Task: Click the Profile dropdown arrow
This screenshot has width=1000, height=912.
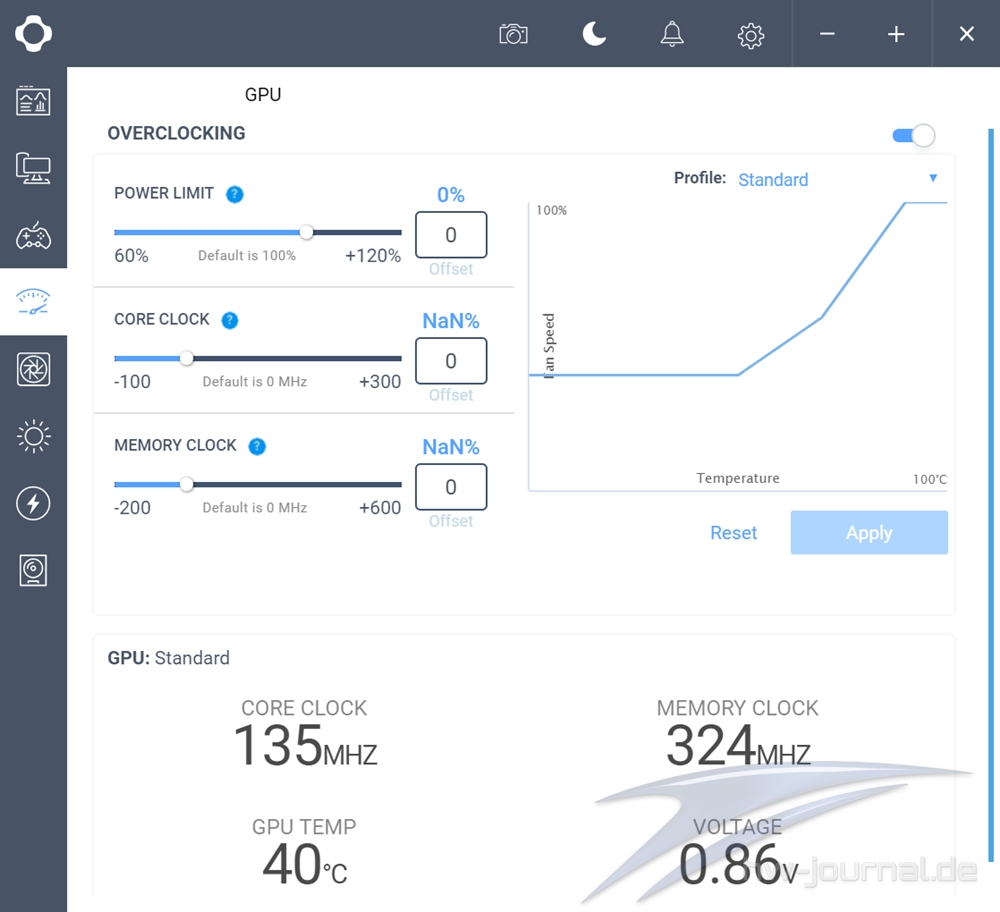Action: click(933, 178)
